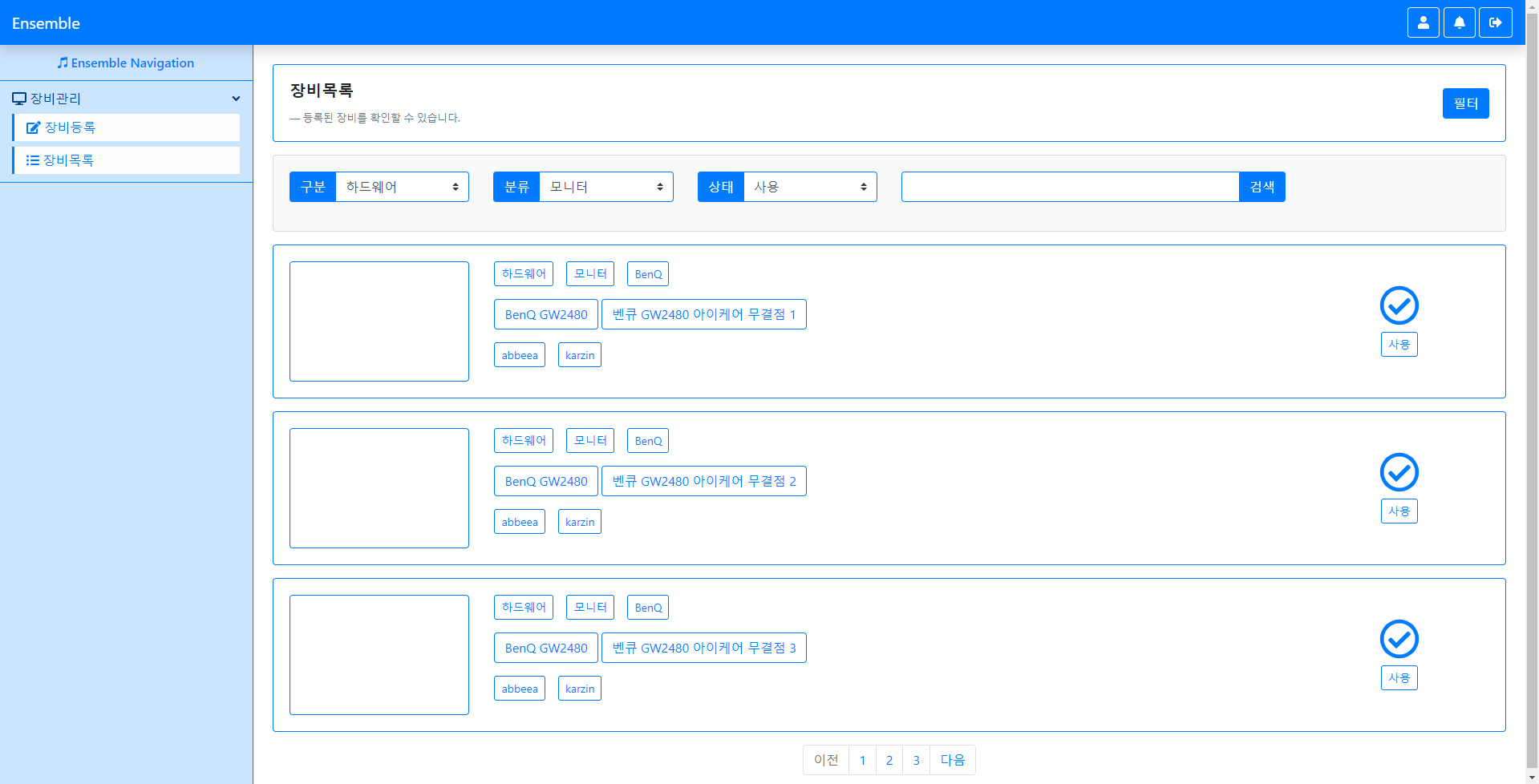This screenshot has height=784, width=1539.
Task: Go to next page with 다음
Action: pos(953,760)
